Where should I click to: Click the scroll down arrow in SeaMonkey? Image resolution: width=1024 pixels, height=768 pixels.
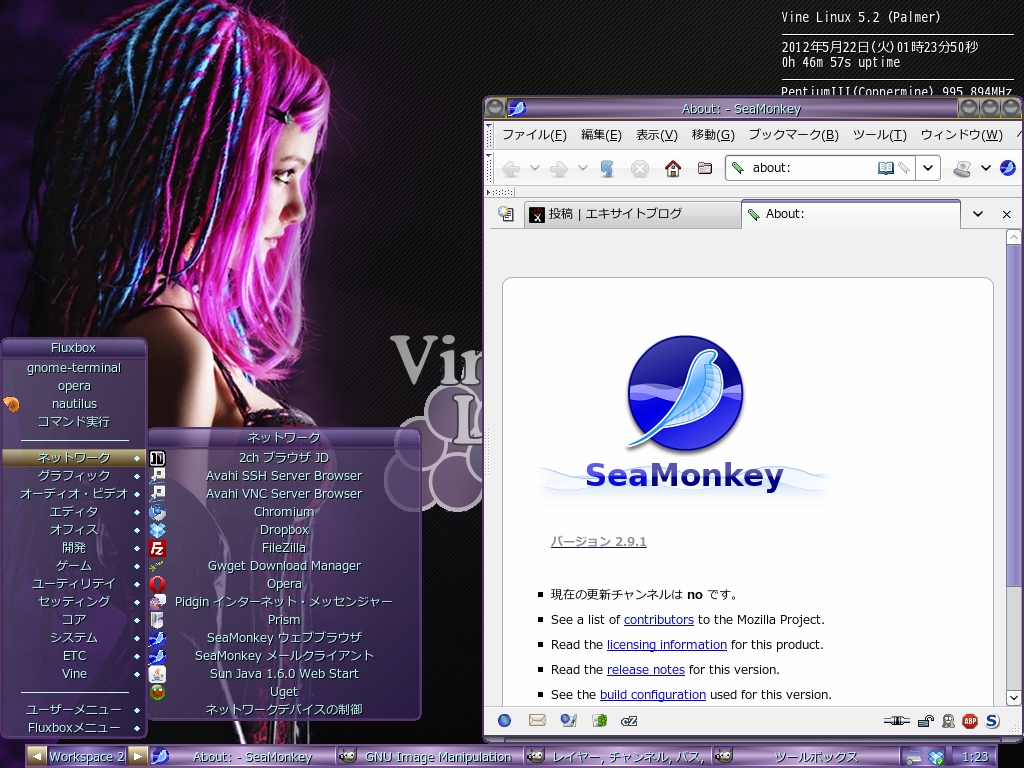point(1014,697)
